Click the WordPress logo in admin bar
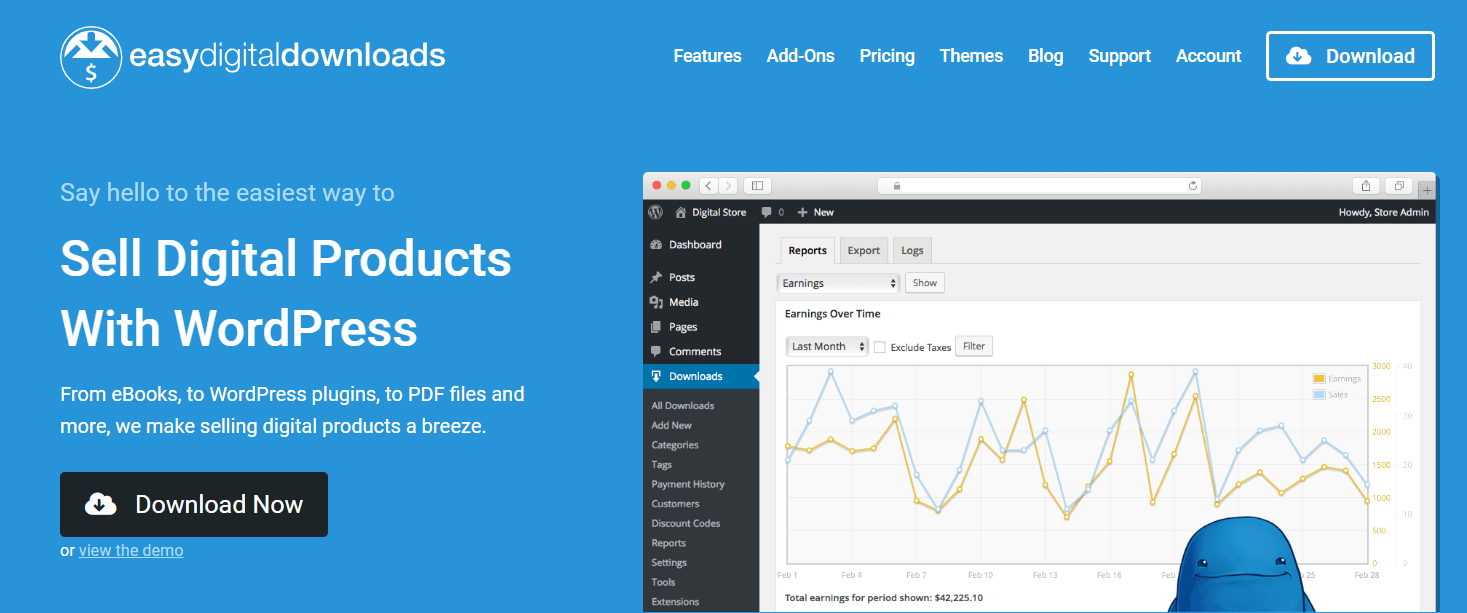Image resolution: width=1467 pixels, height=613 pixels. pos(655,212)
